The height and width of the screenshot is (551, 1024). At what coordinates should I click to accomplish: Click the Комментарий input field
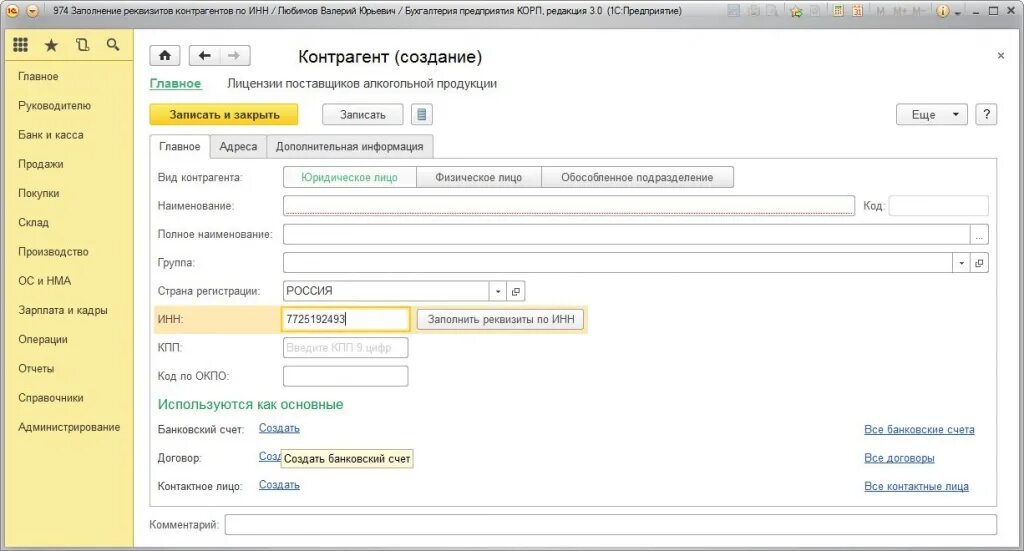point(611,524)
